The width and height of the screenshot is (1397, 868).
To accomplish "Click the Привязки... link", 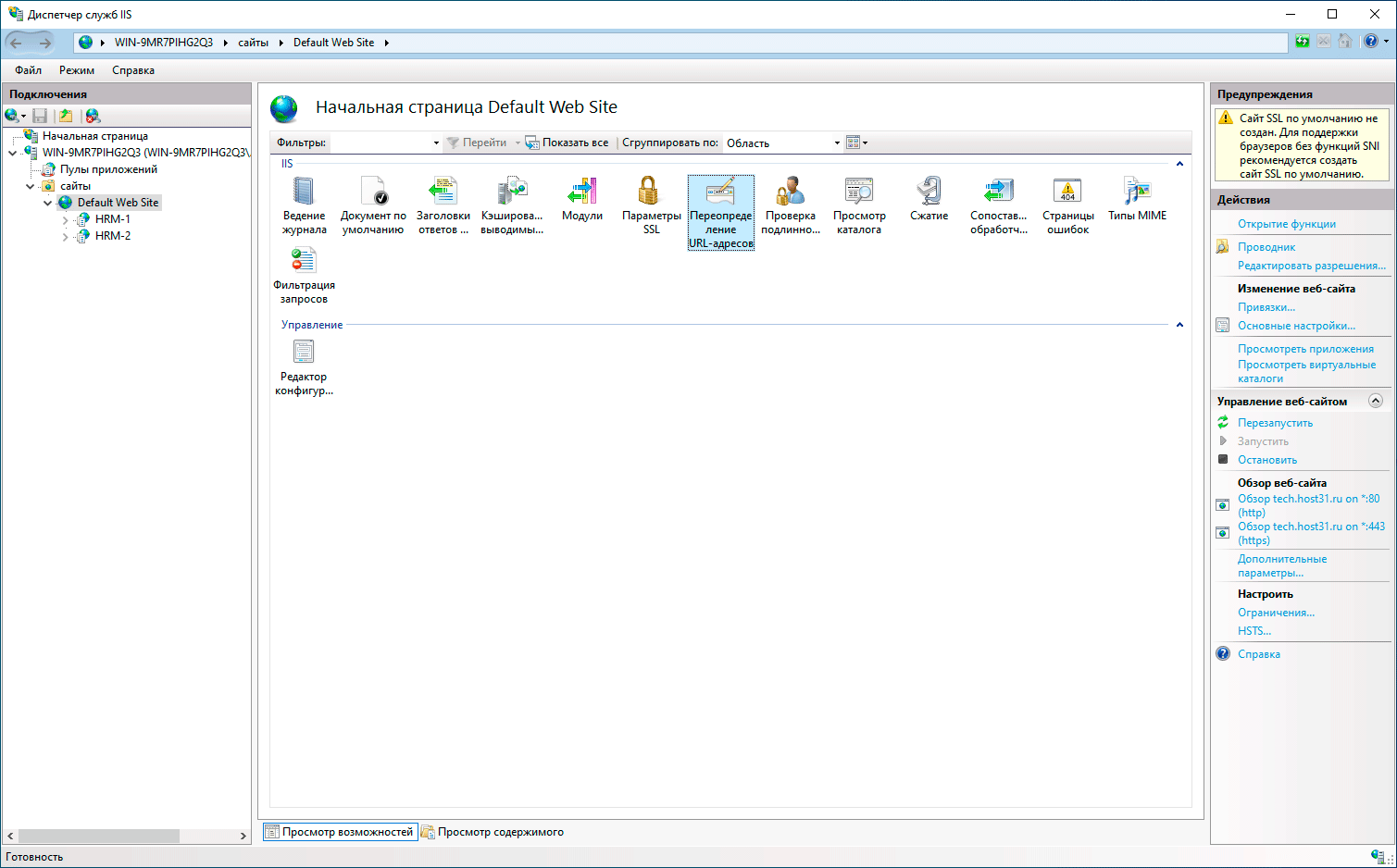I will [x=1266, y=307].
